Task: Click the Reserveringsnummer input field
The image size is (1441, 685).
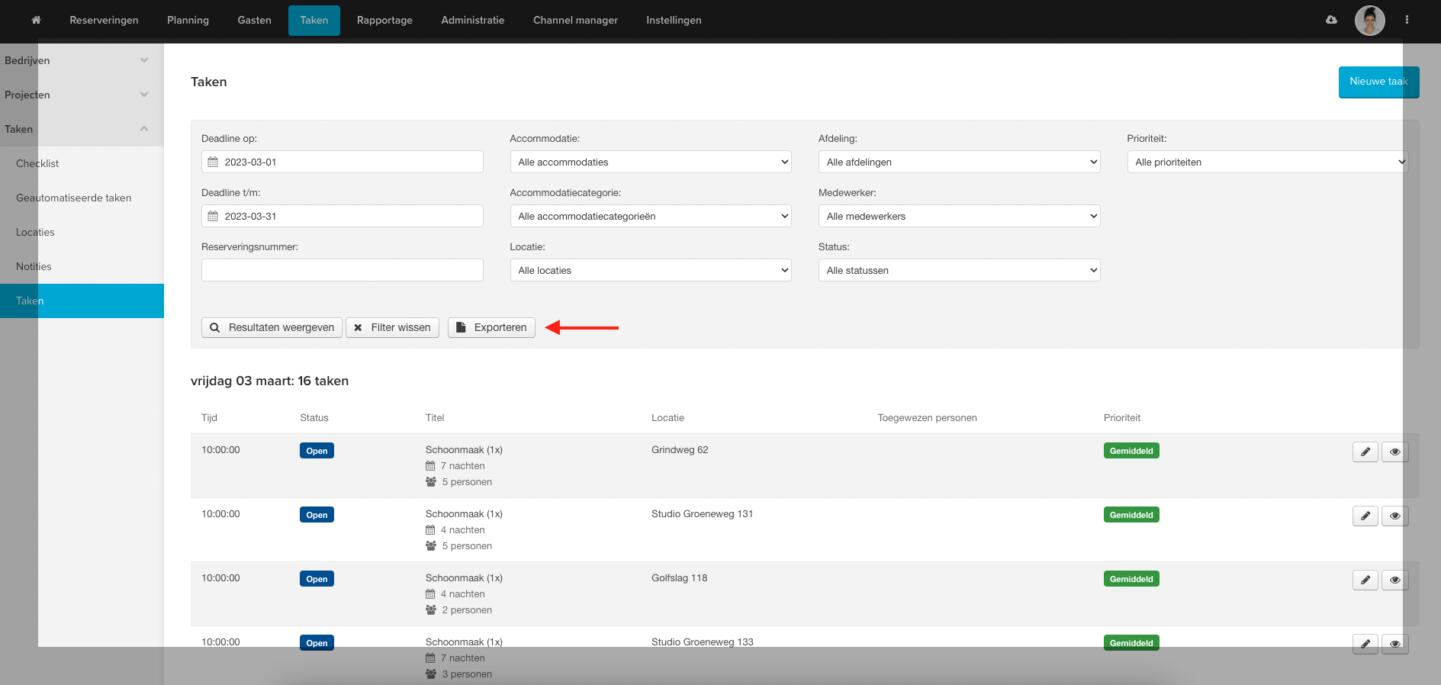Action: coord(342,270)
